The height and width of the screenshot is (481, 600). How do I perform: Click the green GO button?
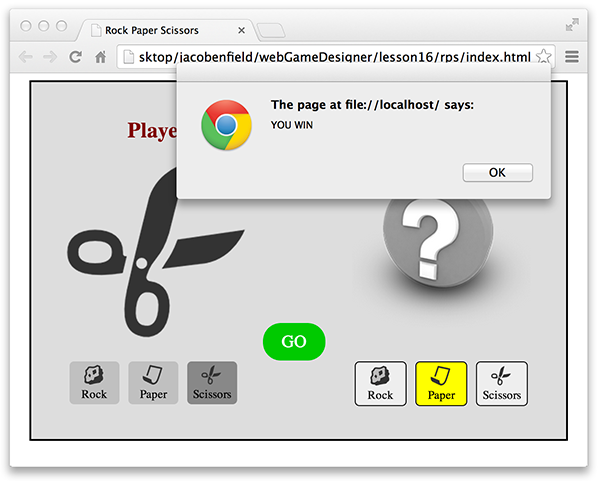[x=294, y=341]
